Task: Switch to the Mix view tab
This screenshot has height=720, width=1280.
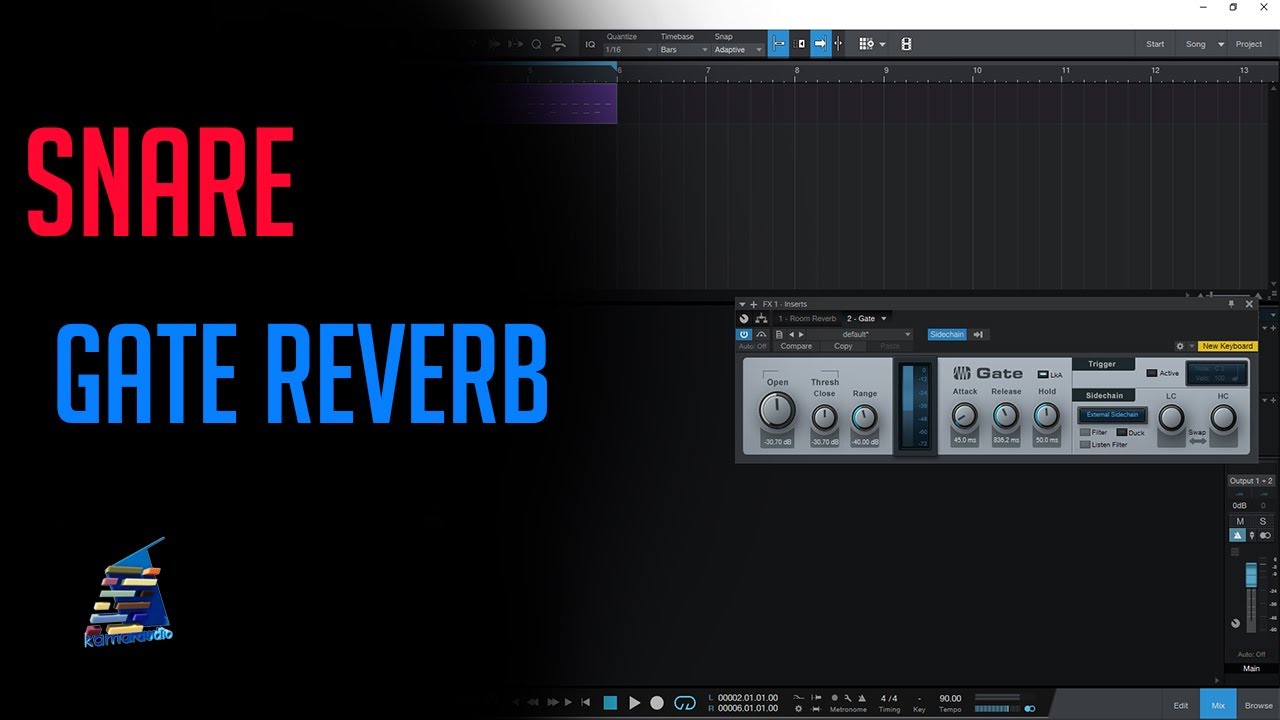Action: [1218, 705]
